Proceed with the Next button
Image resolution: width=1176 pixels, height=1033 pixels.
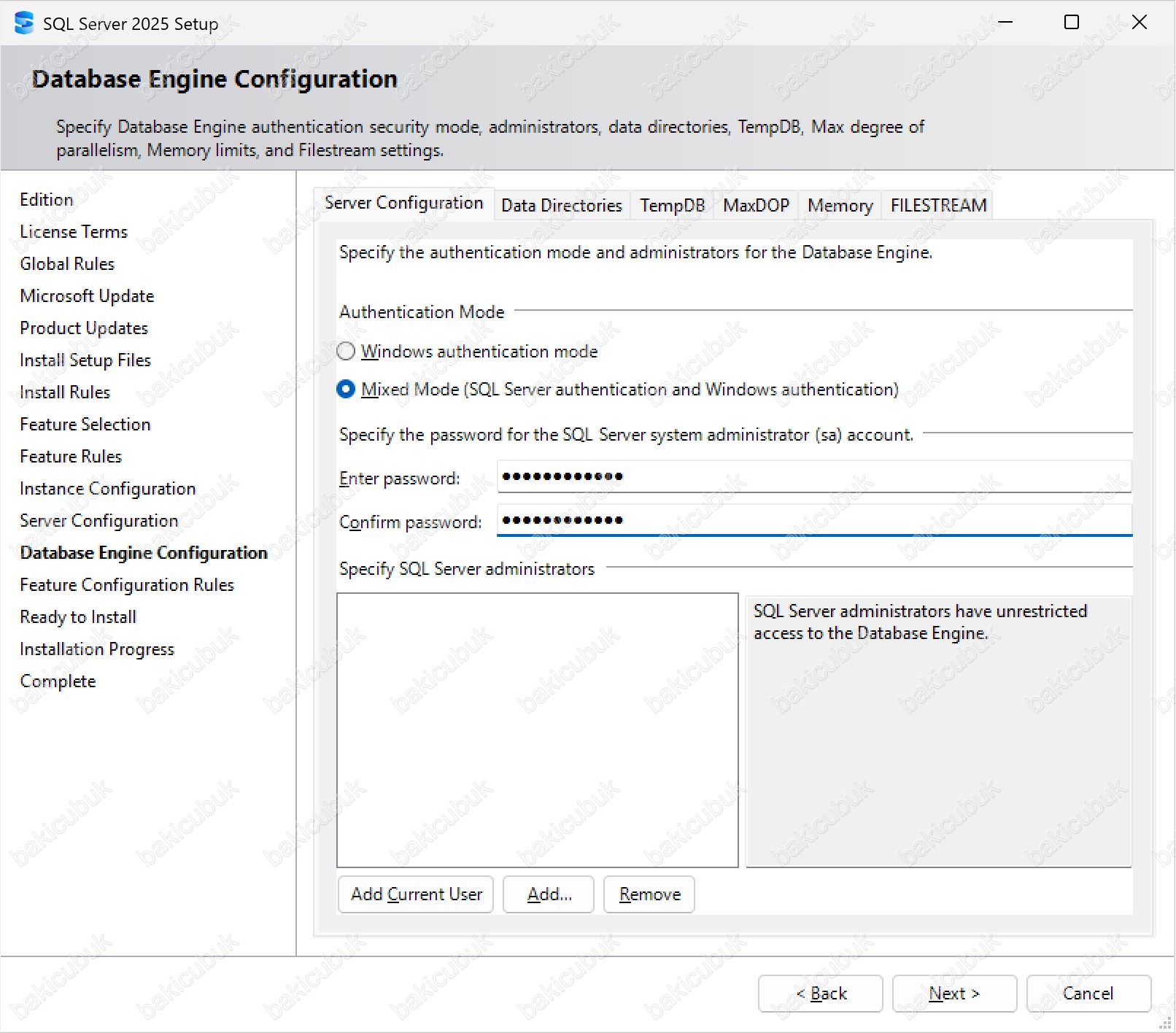coord(954,994)
